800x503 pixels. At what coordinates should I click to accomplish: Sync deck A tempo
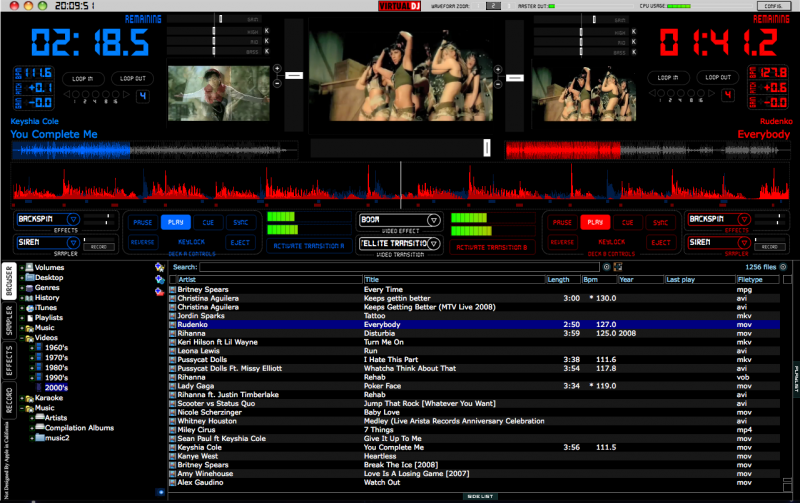241,222
